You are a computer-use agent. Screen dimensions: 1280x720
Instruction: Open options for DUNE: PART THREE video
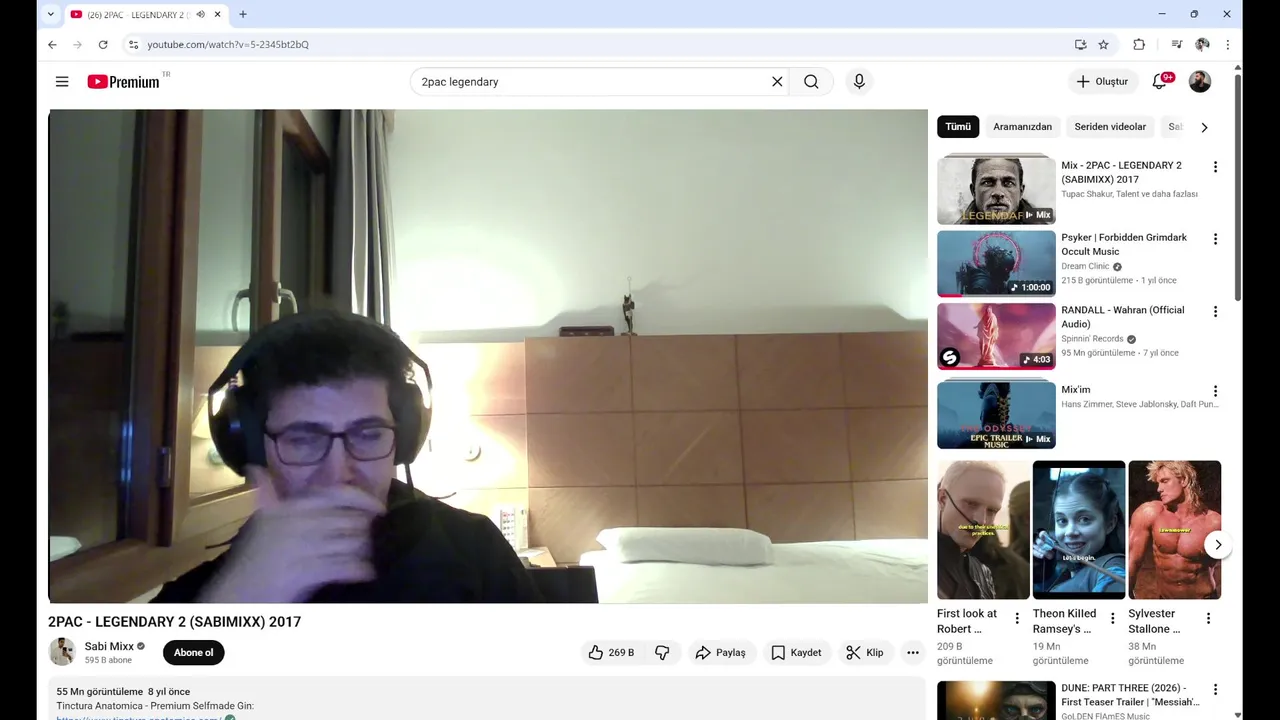(1215, 690)
